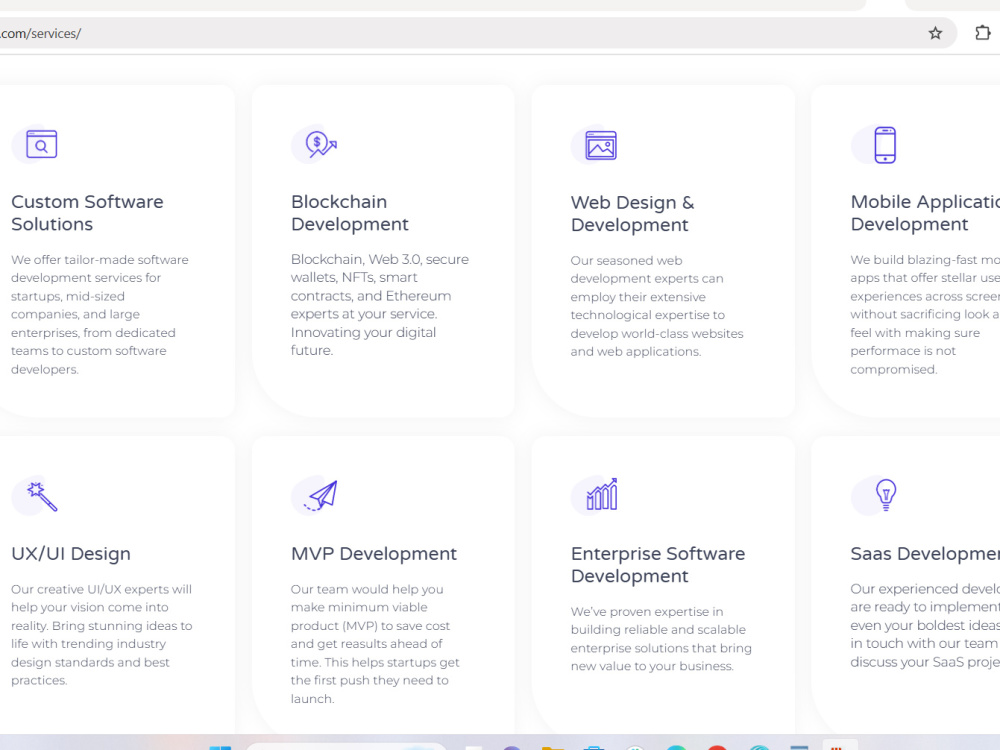The width and height of the screenshot is (1000, 750).
Task: Open the browser Extensions puzzle icon
Action: coord(983,33)
